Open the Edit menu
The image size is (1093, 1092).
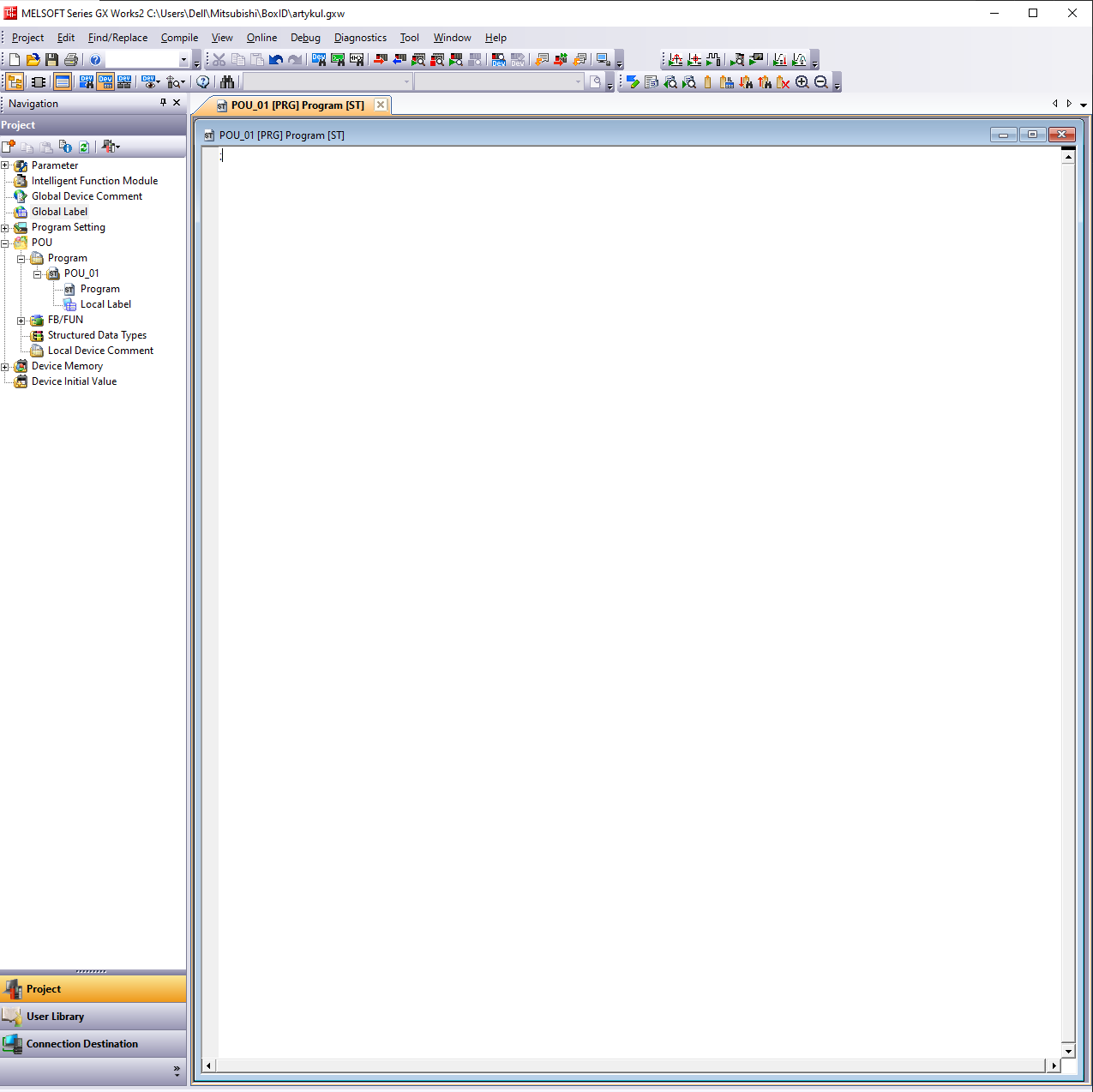coord(66,38)
